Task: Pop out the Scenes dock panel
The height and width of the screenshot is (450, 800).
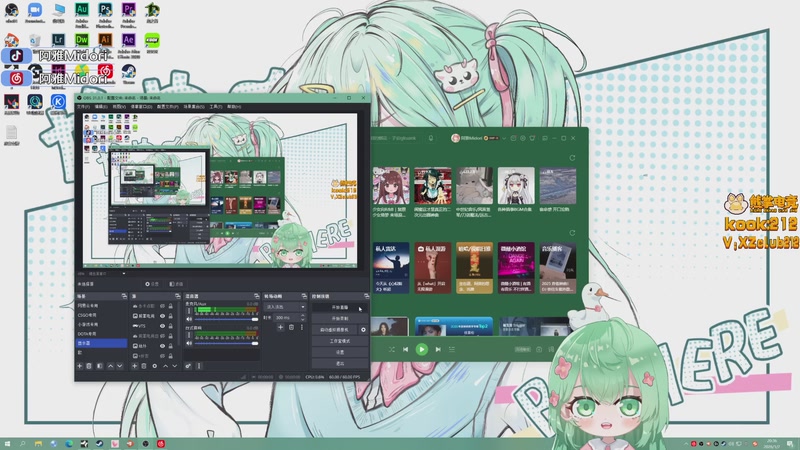Action: coord(124,296)
